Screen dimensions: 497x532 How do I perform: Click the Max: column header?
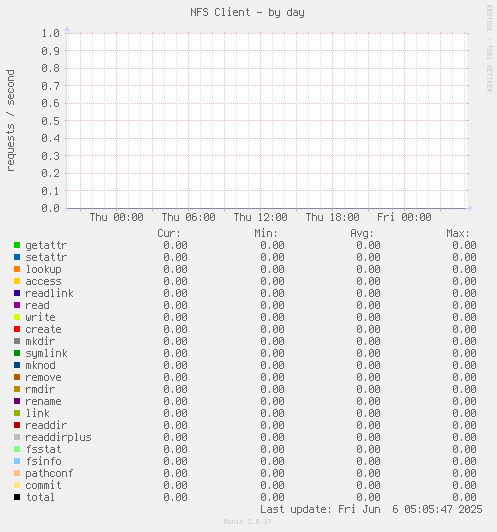(x=458, y=233)
